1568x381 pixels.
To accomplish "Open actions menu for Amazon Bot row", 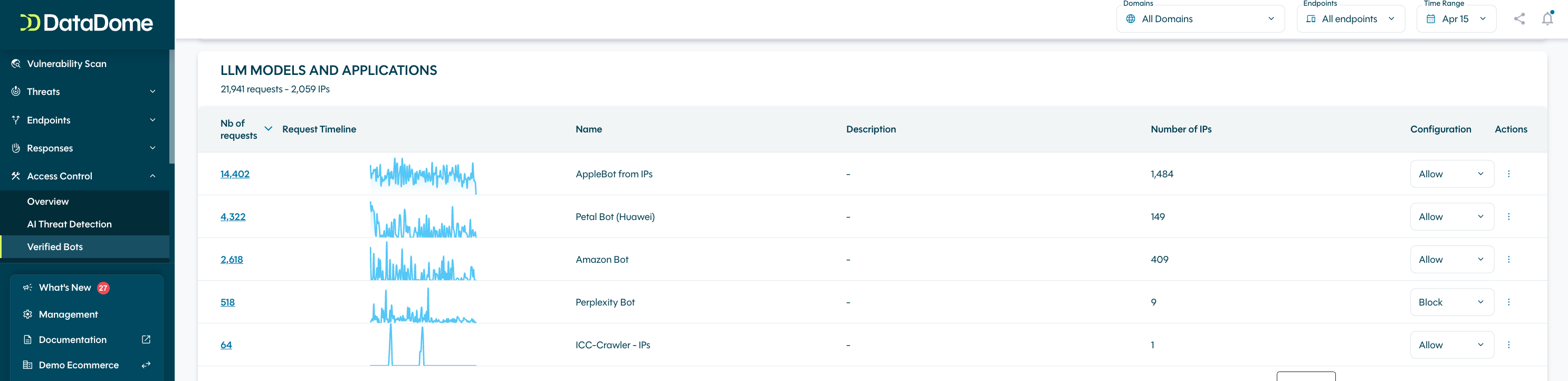I will 1508,259.
